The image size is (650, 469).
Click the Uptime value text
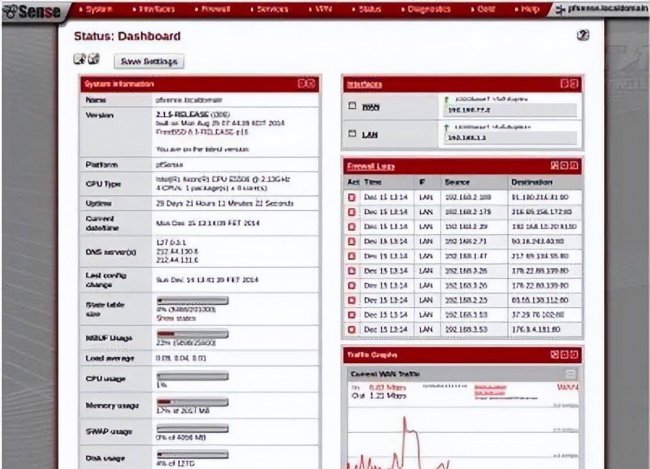[x=225, y=203]
